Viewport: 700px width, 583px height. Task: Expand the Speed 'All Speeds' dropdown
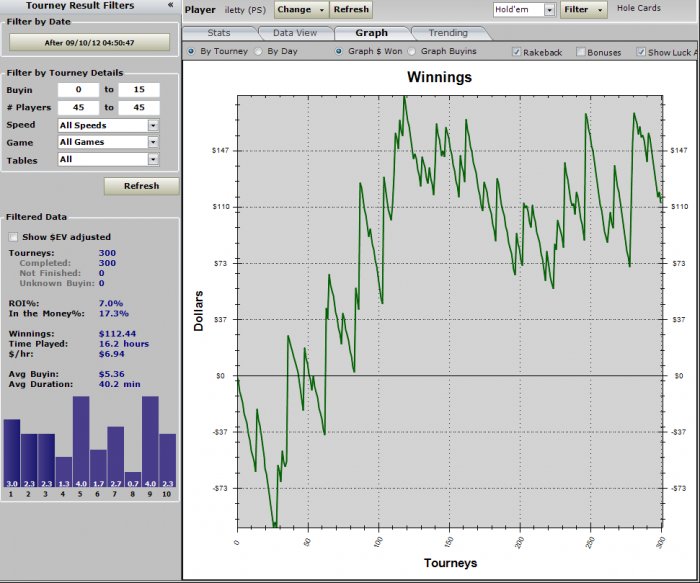point(153,125)
